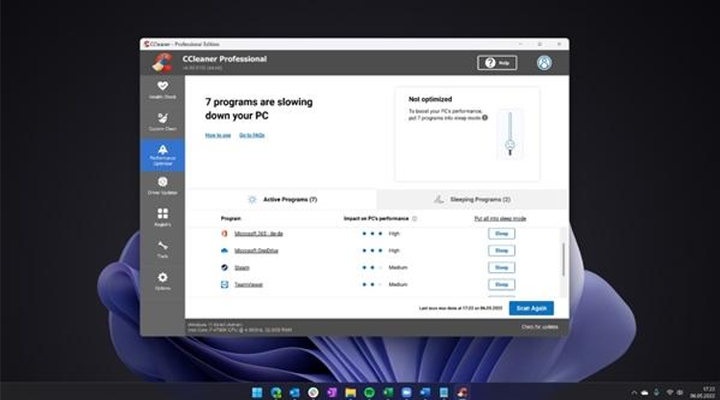Open the Registry section grid icon
The width and height of the screenshot is (720, 400).
point(163,214)
